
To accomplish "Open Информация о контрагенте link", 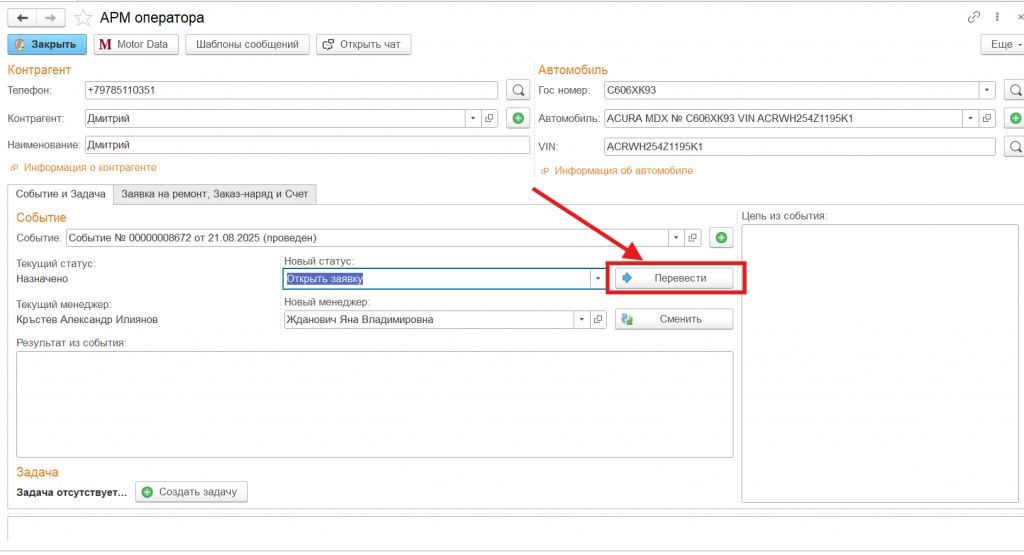I will point(89,167).
